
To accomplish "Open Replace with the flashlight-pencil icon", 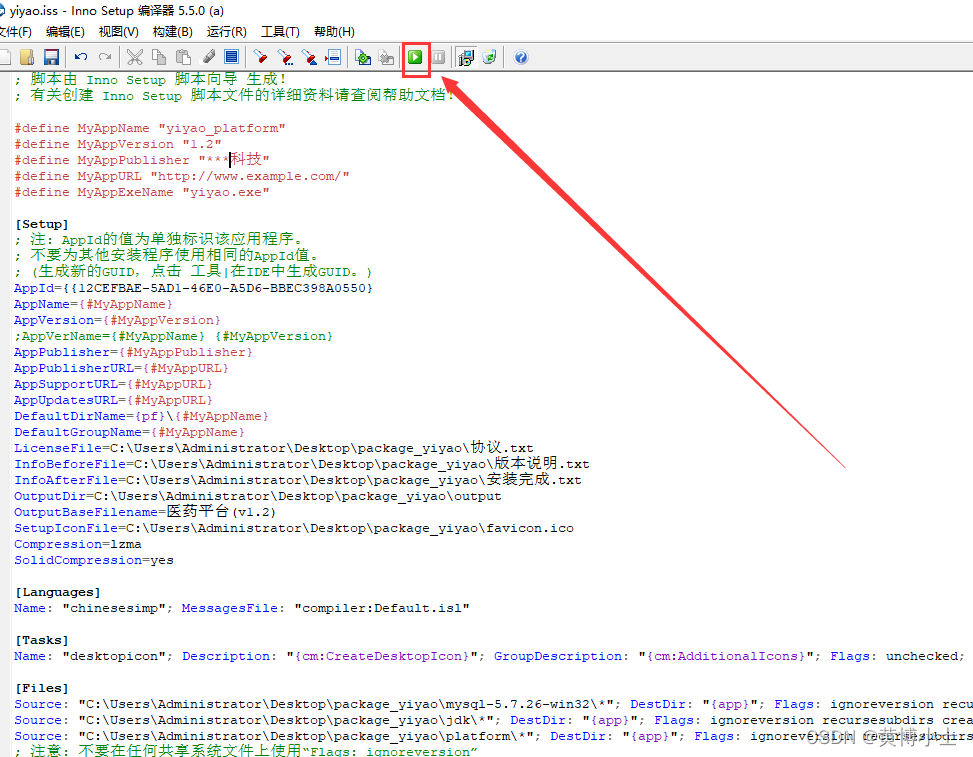I will coord(309,57).
